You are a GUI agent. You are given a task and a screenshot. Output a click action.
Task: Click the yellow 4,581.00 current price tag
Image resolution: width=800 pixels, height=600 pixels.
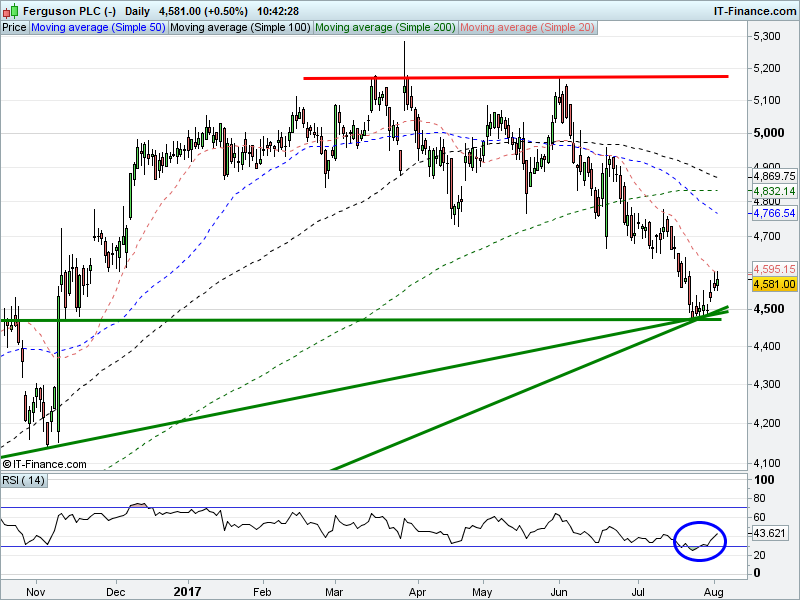pos(774,284)
